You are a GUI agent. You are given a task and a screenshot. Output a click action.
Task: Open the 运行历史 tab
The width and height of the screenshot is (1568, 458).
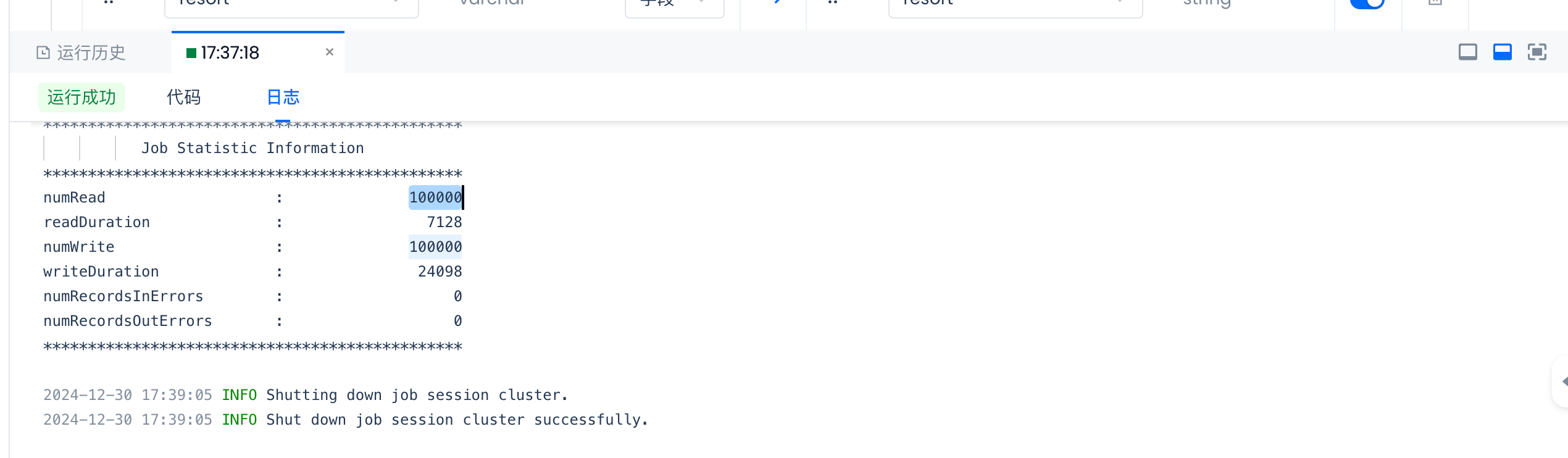[81, 52]
